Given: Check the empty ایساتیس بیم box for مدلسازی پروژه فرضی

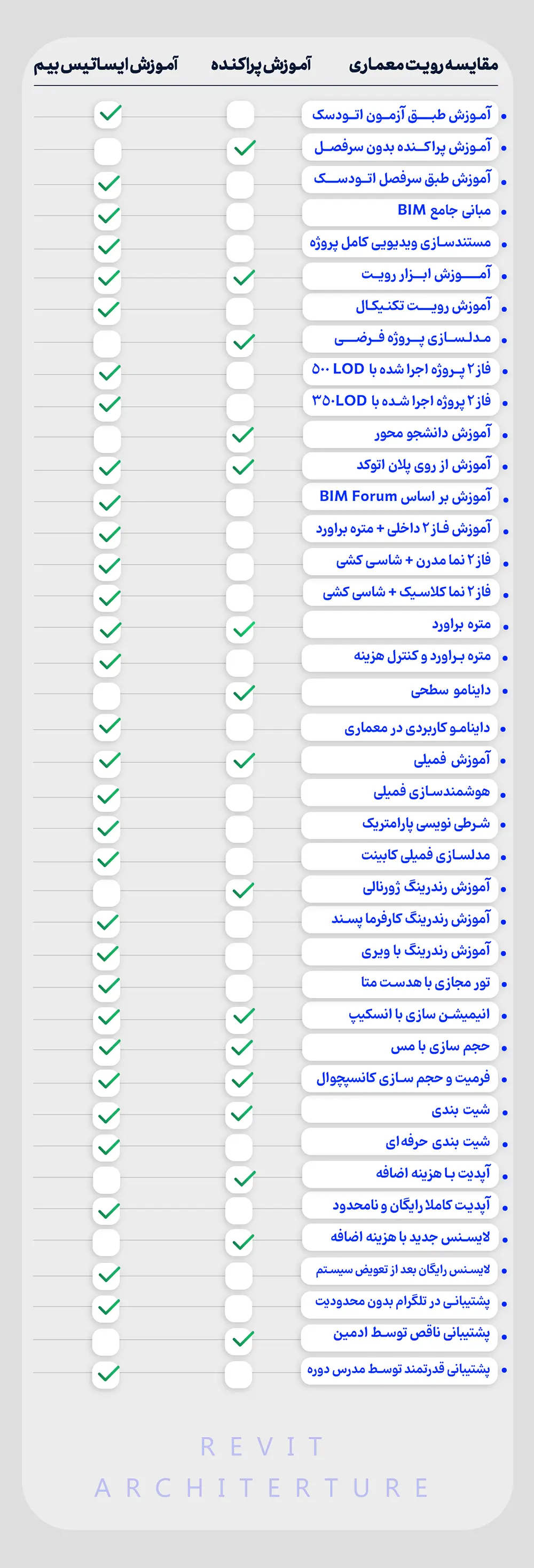Looking at the screenshot, I should pos(107,343).
